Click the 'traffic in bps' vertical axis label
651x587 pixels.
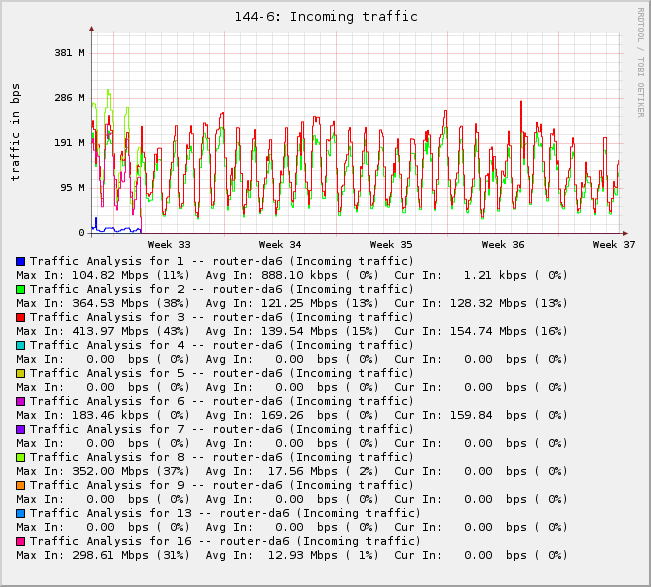click(x=15, y=132)
